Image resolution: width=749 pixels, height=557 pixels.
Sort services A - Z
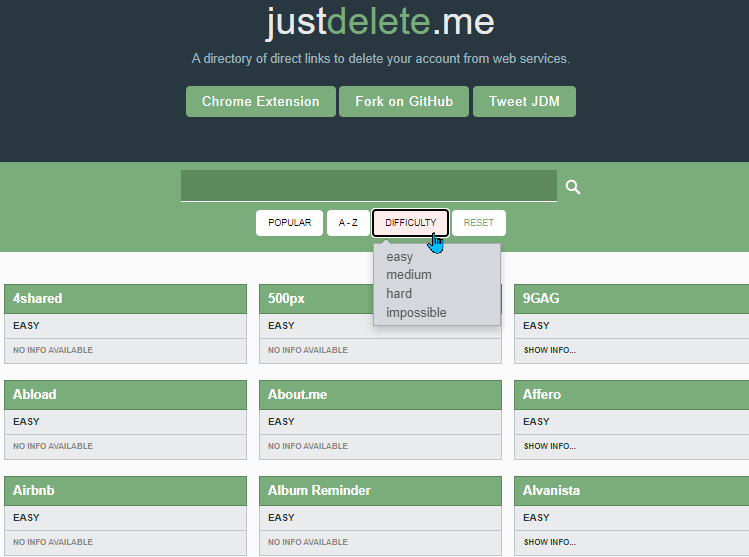pos(348,223)
